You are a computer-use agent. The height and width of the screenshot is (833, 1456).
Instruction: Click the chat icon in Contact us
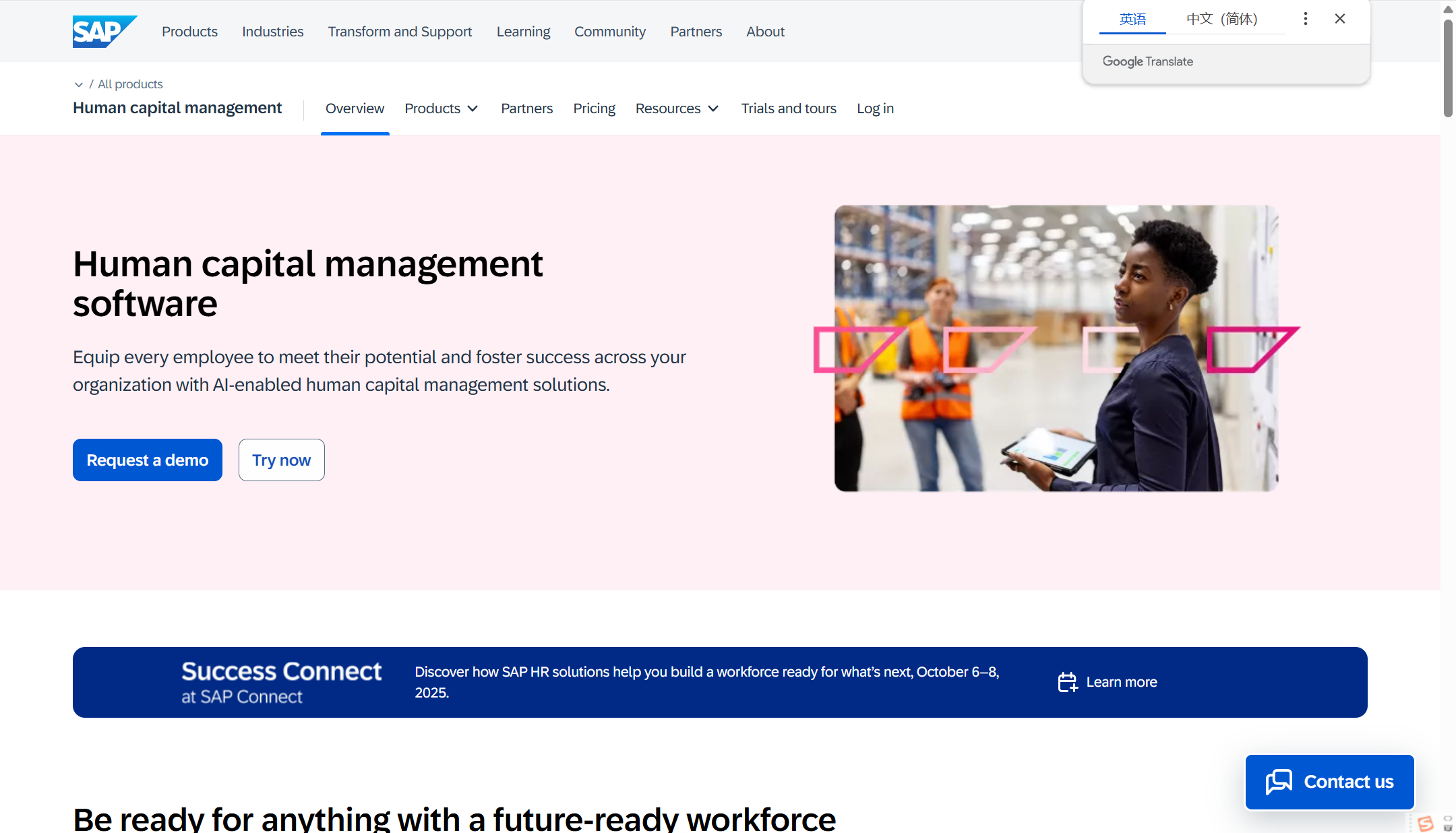coord(1279,782)
